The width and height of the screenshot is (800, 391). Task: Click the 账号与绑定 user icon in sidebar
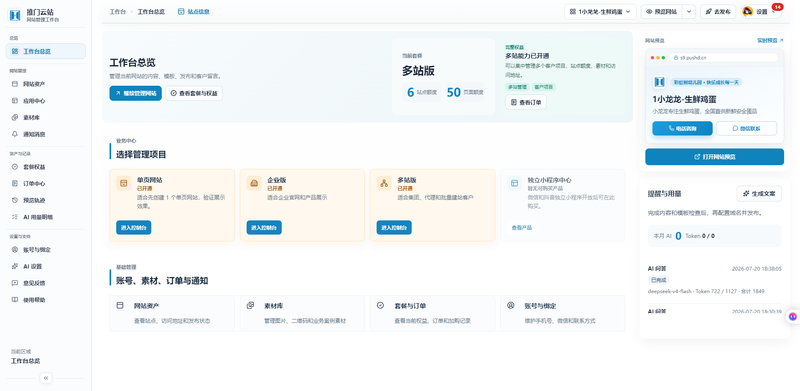coord(15,250)
